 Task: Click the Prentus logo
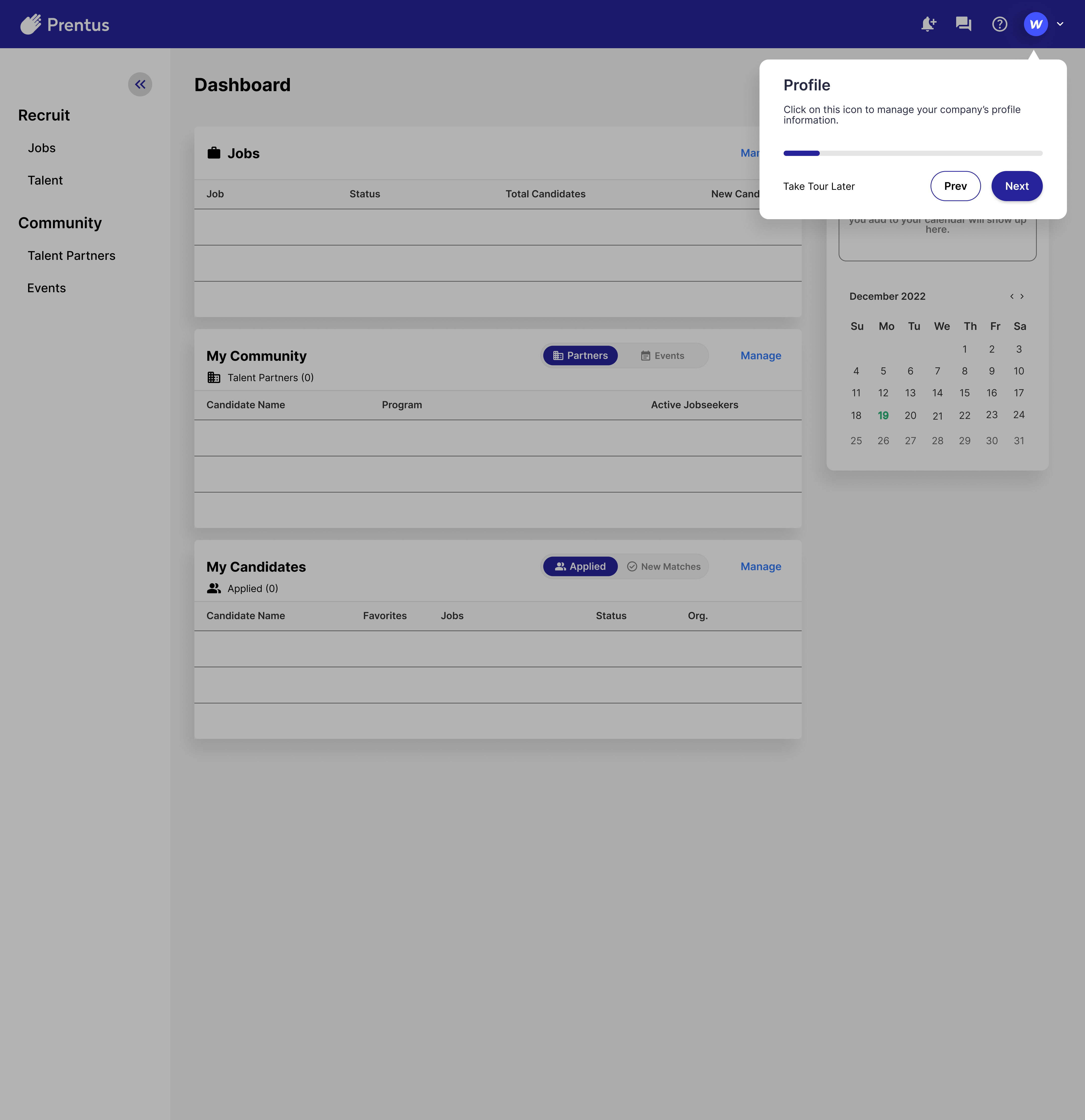pos(65,24)
